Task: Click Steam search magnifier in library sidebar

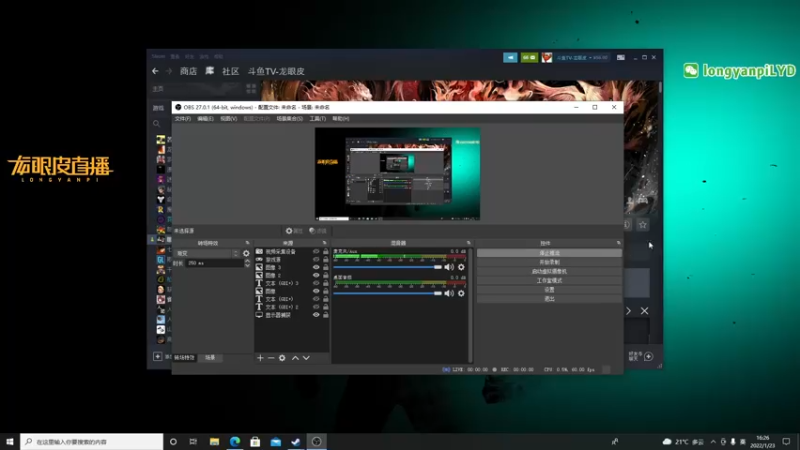Action: coord(157,123)
